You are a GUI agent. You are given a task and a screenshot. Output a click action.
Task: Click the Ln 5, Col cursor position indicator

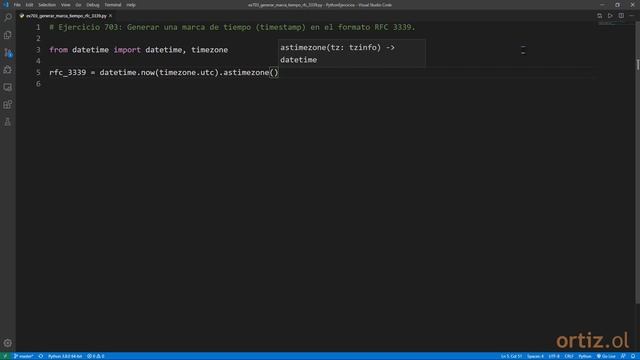pos(511,356)
